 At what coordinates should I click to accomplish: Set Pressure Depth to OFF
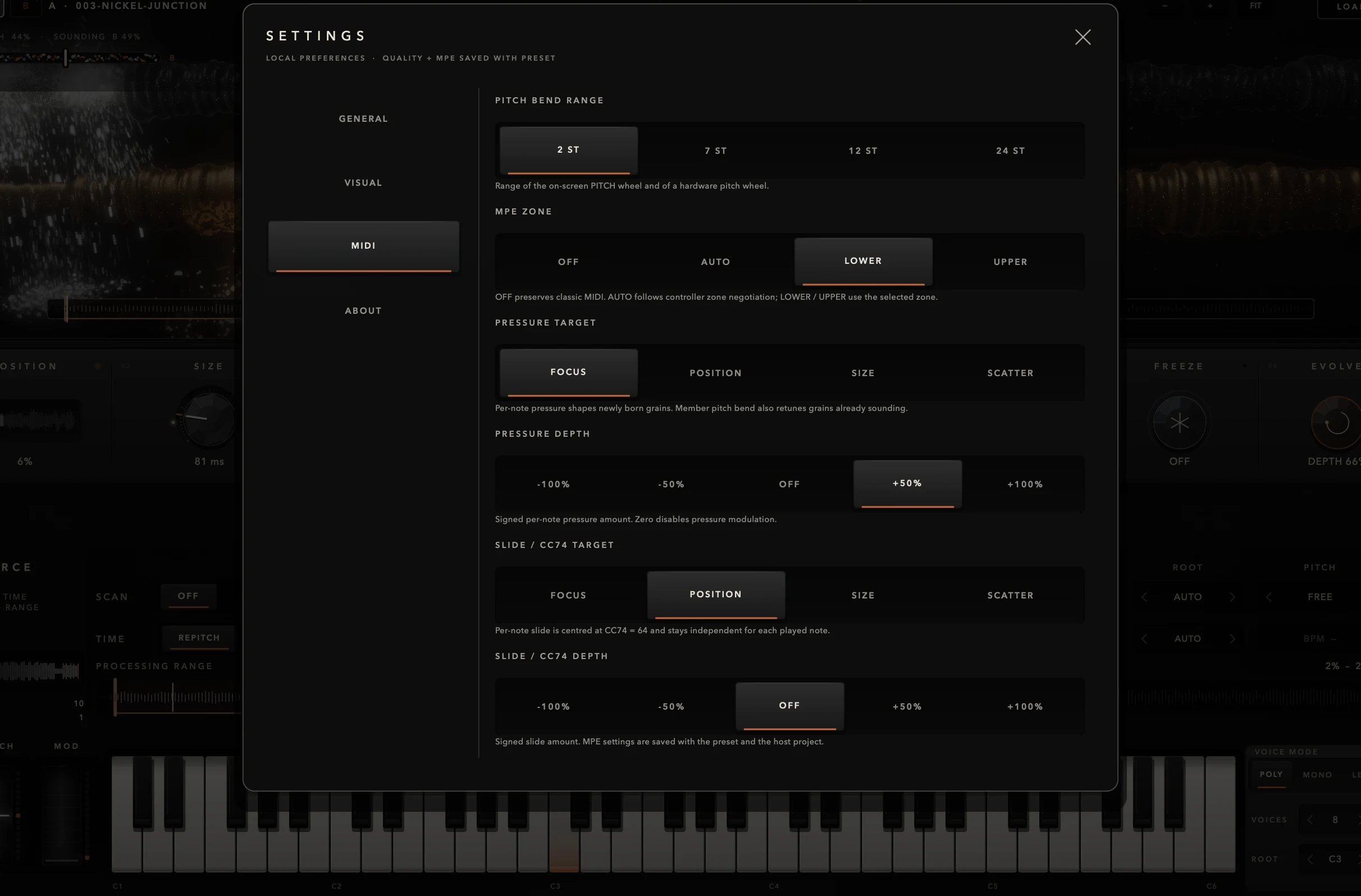[x=789, y=484]
